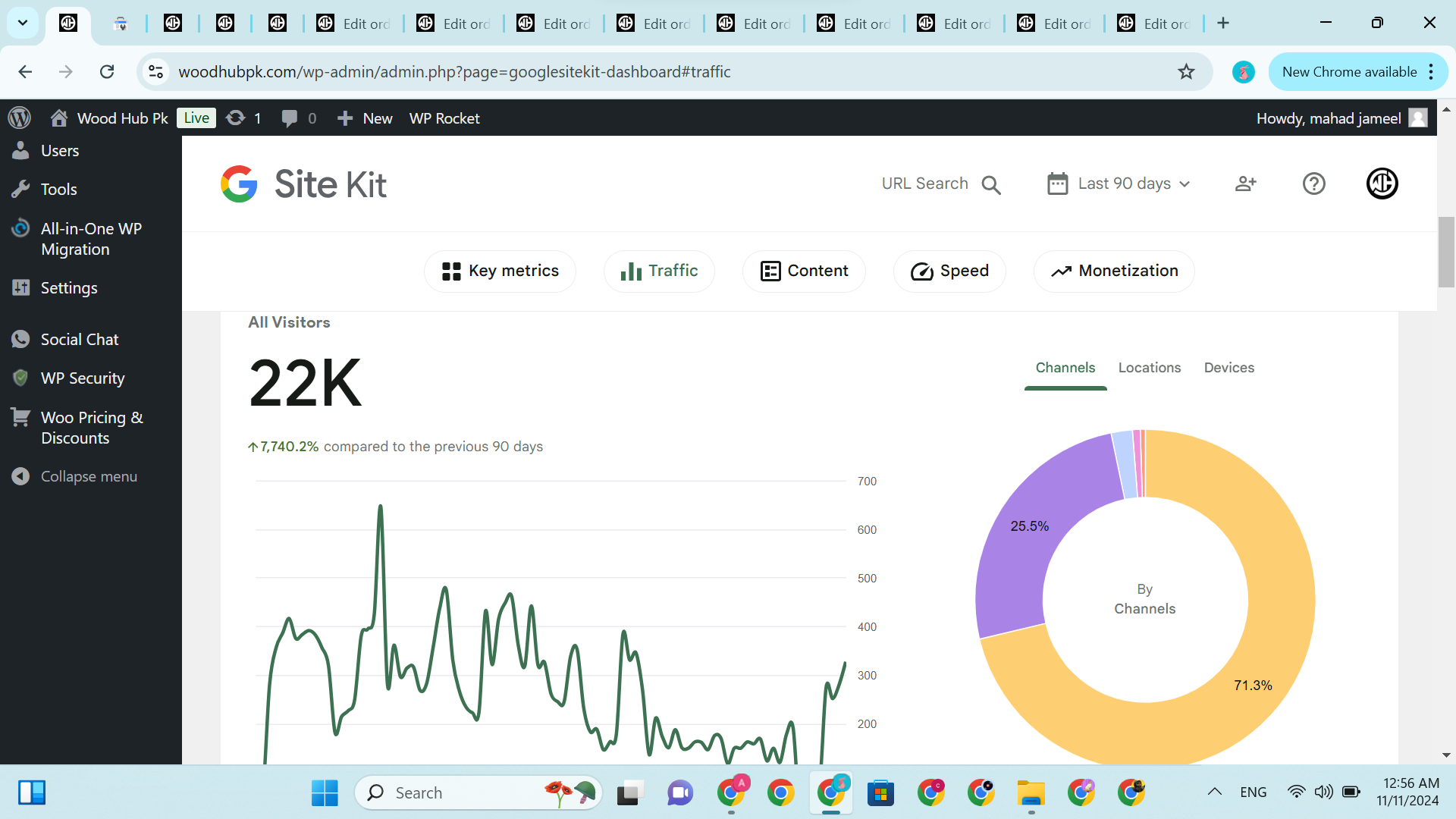Open the Site Kit user account avatar
Image resolution: width=1456 pixels, height=819 pixels.
tap(1382, 184)
